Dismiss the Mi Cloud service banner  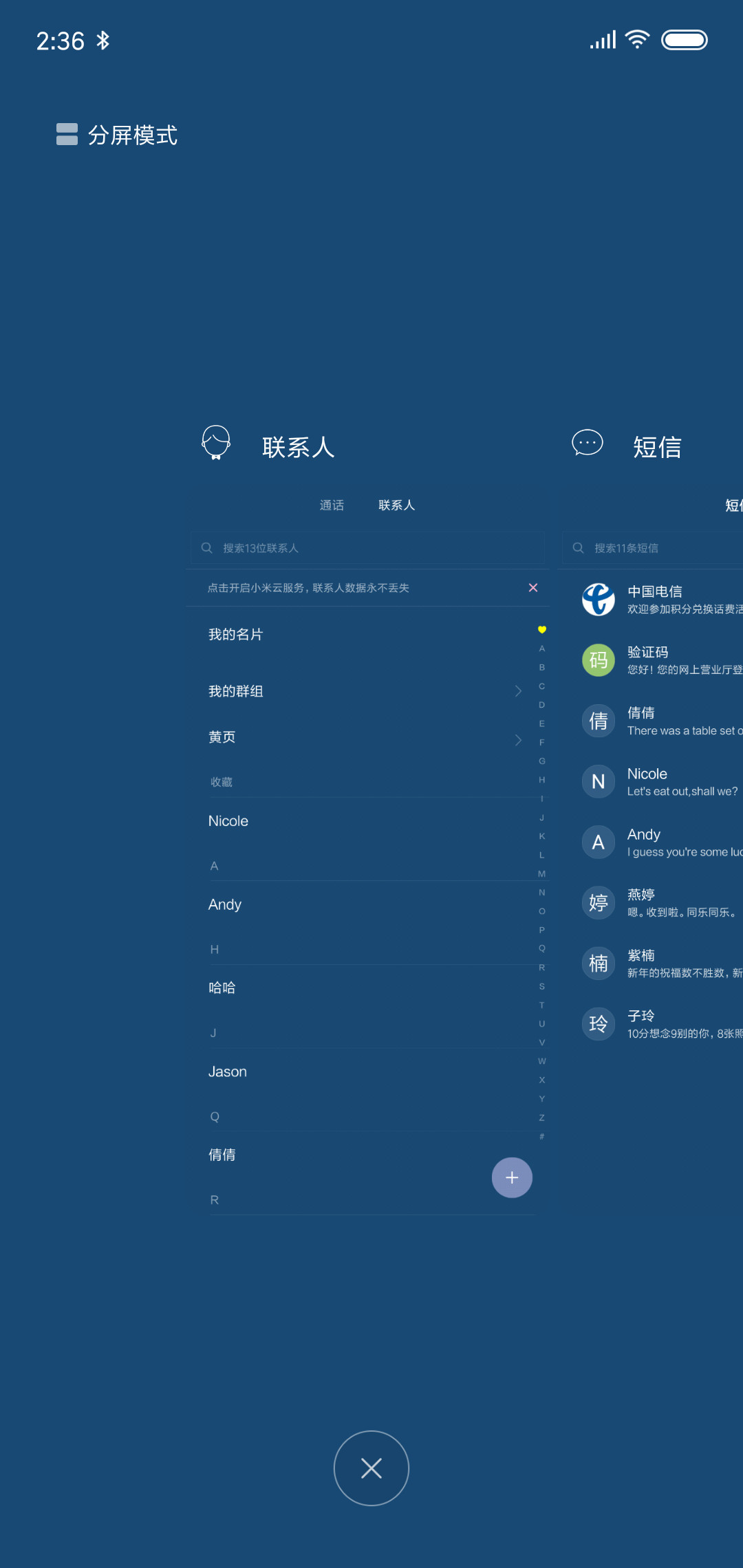[533, 587]
